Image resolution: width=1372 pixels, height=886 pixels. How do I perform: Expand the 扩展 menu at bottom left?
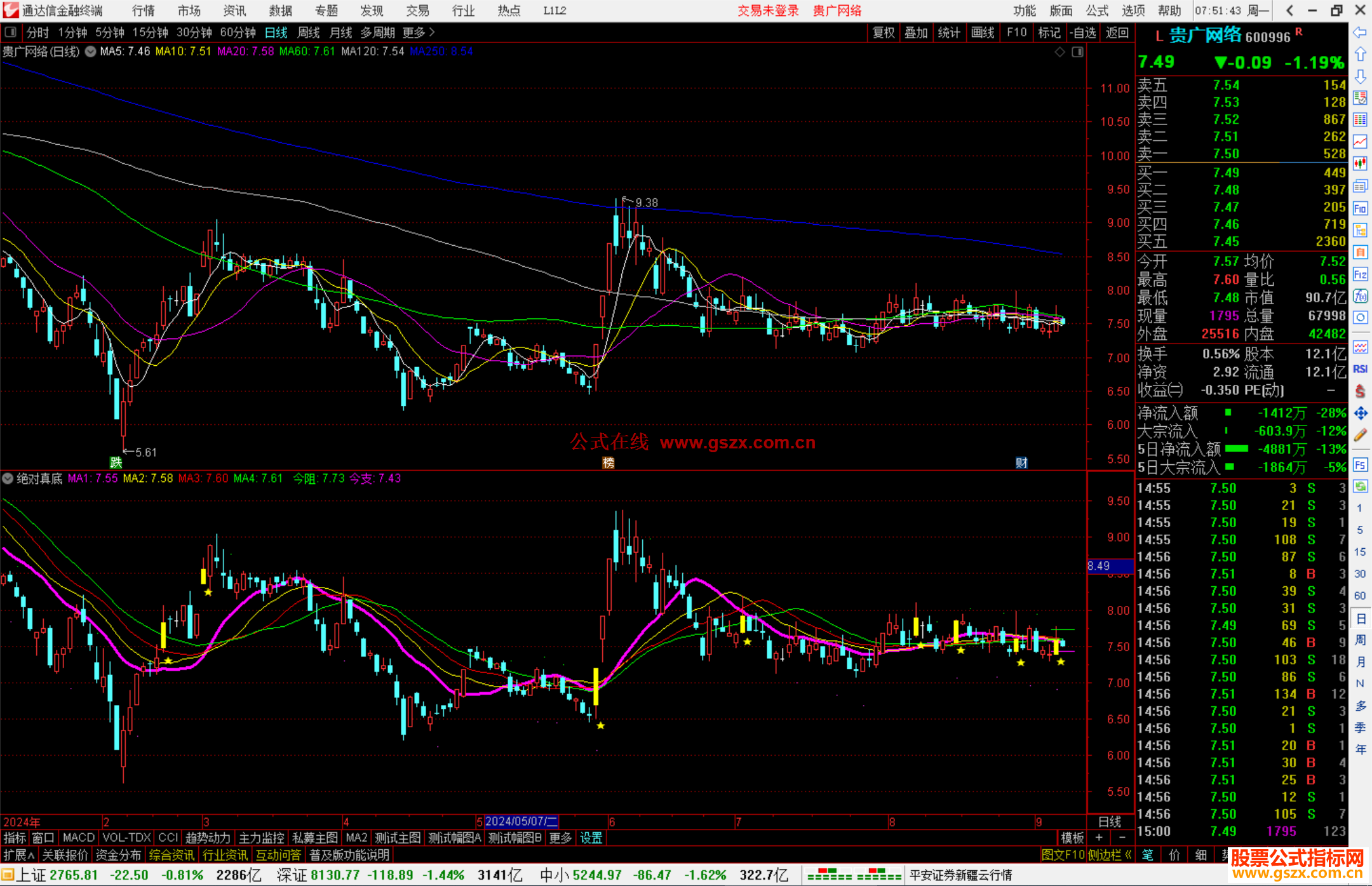pyautogui.click(x=18, y=855)
